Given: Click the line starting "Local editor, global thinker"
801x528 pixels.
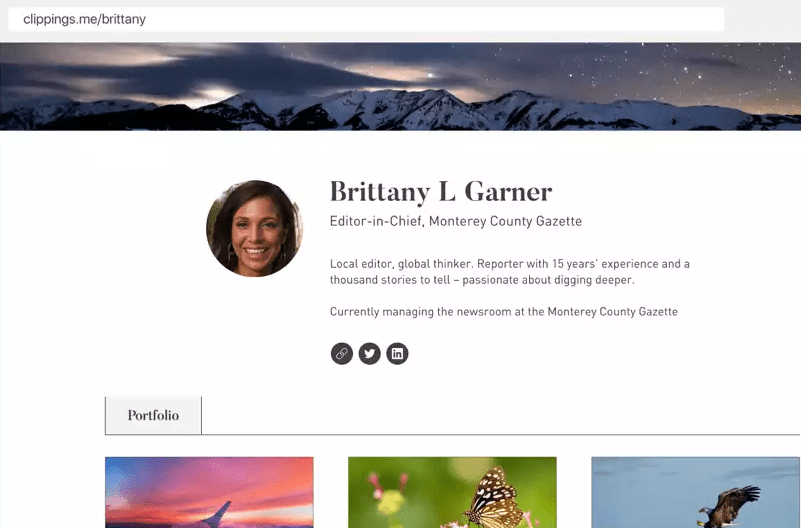Looking at the screenshot, I should (x=510, y=264).
